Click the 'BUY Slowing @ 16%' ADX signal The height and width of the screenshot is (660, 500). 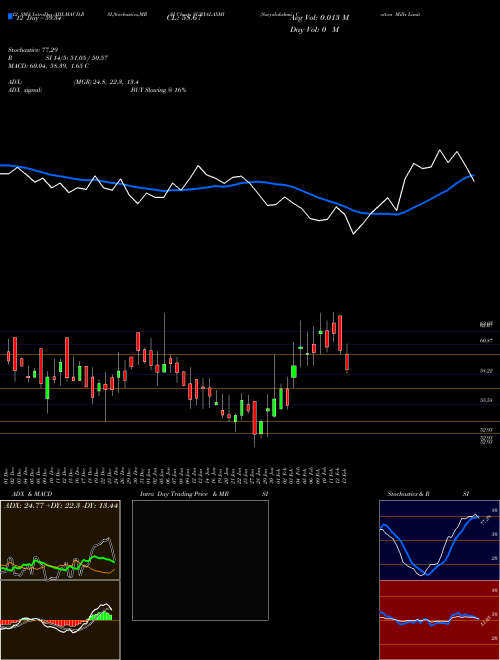[158, 90]
